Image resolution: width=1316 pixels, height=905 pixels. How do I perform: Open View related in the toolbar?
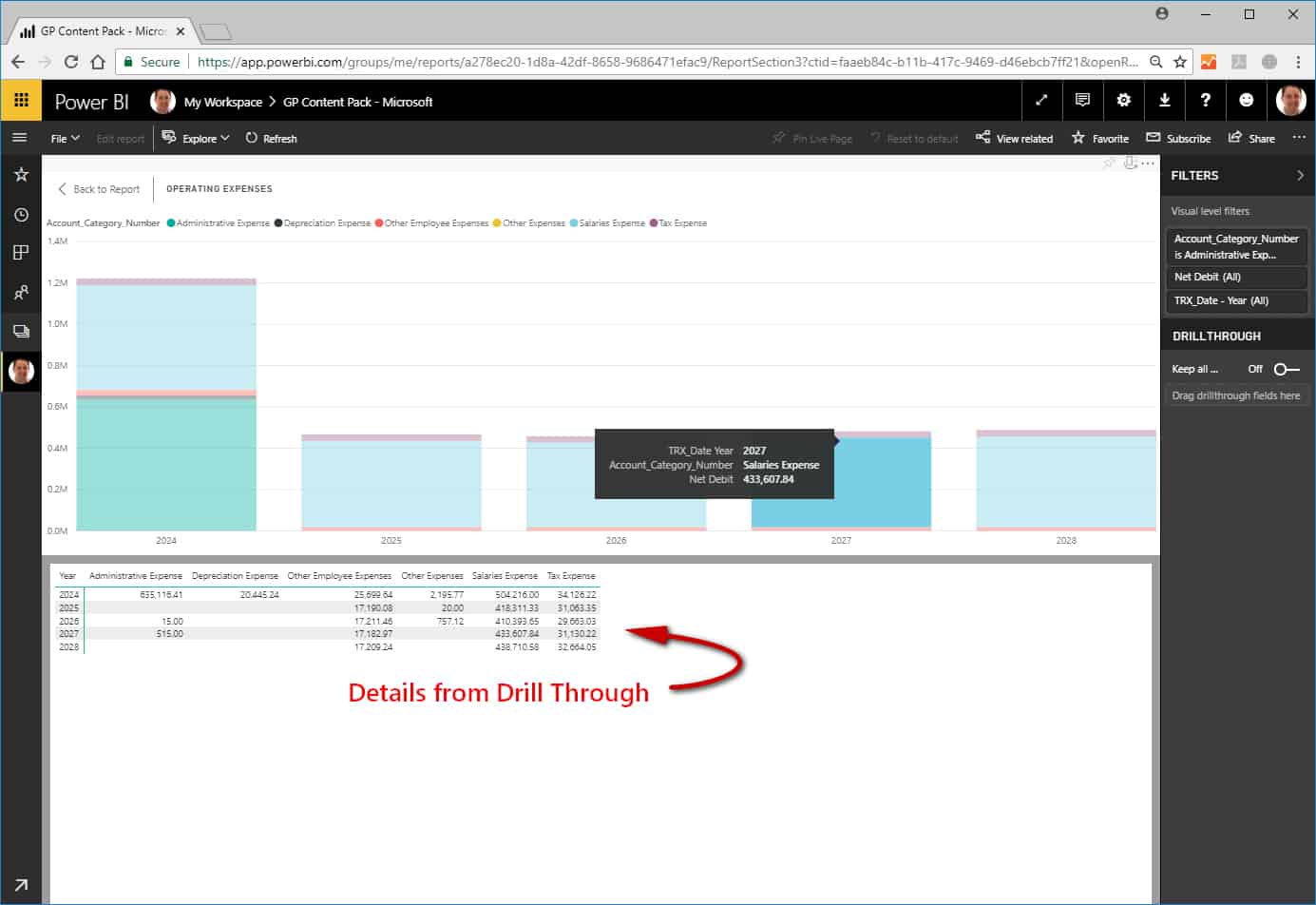(1014, 139)
